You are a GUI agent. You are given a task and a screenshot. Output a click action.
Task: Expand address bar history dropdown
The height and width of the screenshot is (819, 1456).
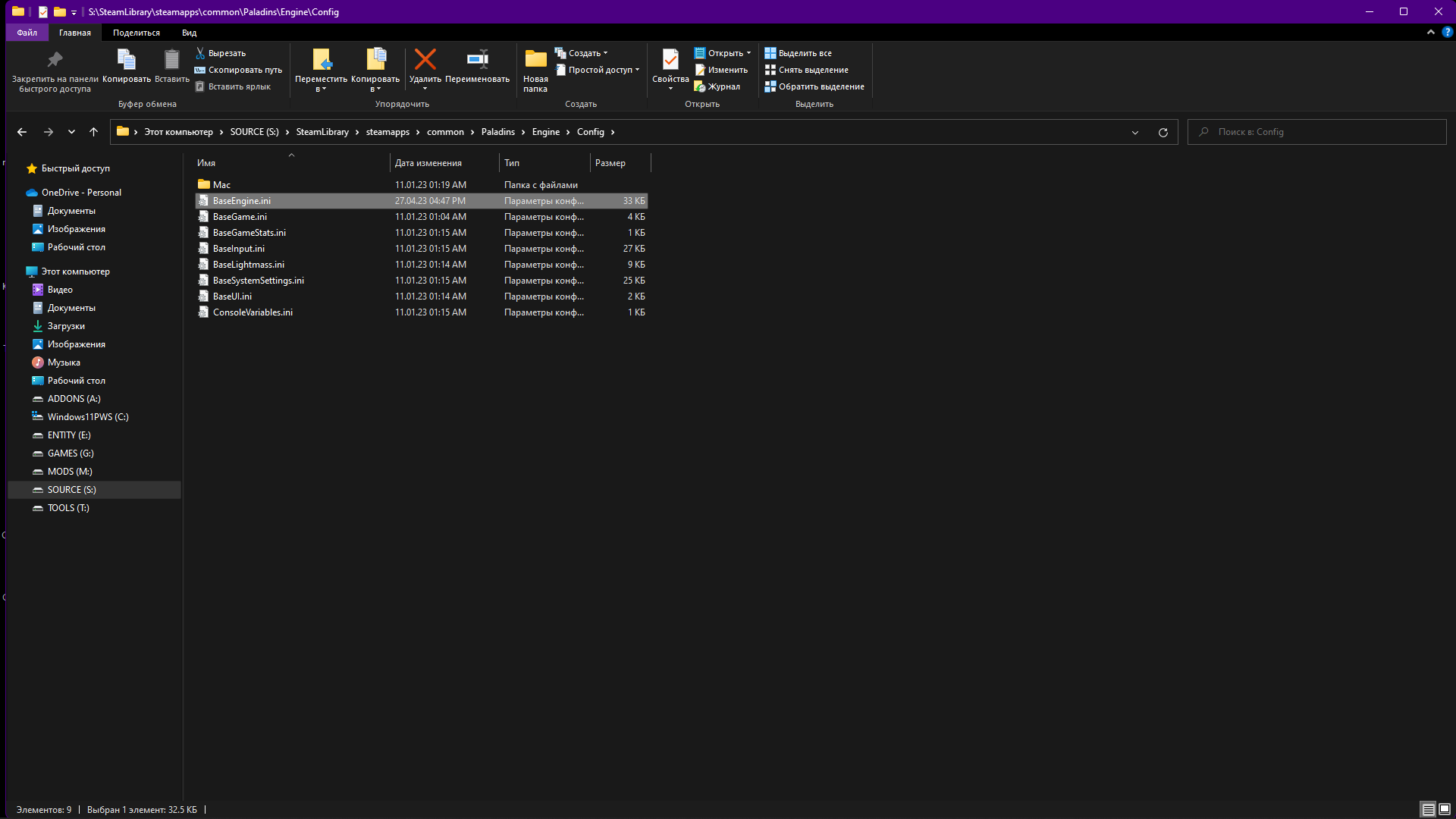click(1135, 132)
